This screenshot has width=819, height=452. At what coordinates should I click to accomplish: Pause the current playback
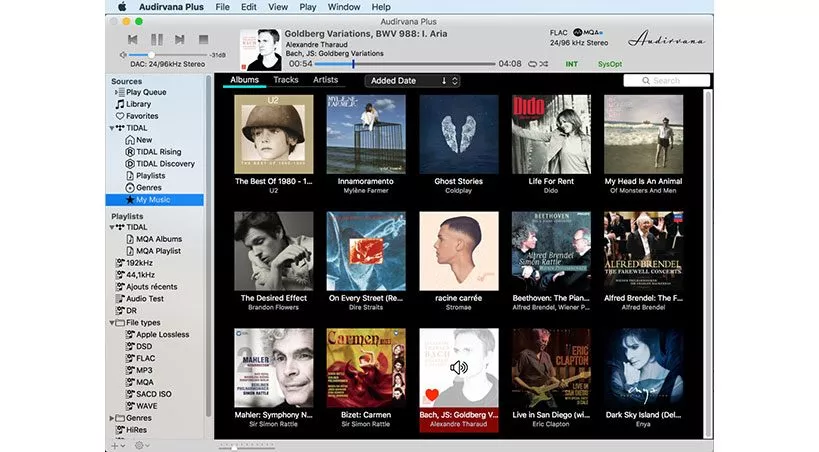click(x=157, y=39)
